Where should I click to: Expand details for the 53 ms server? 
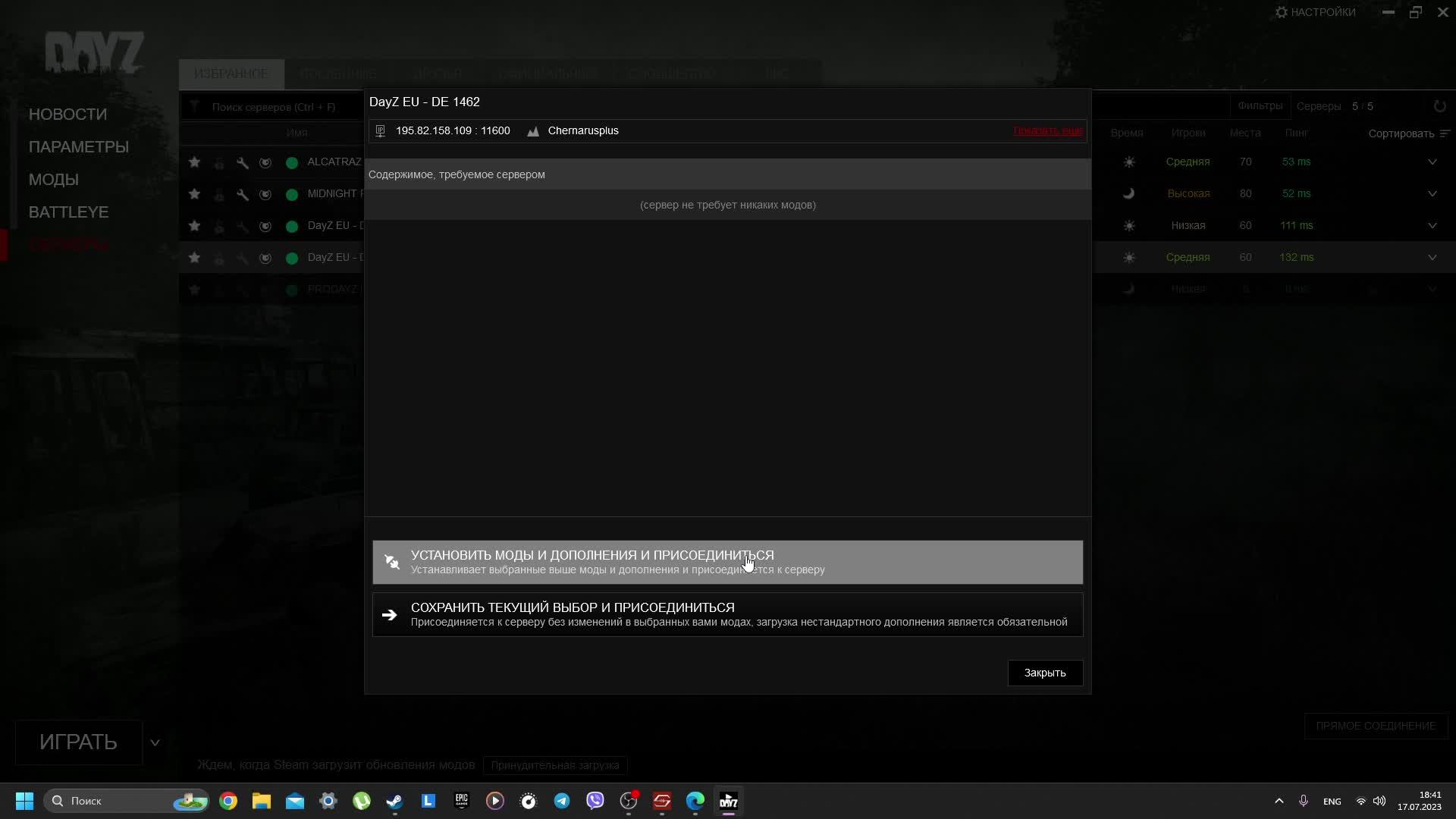pos(1432,162)
